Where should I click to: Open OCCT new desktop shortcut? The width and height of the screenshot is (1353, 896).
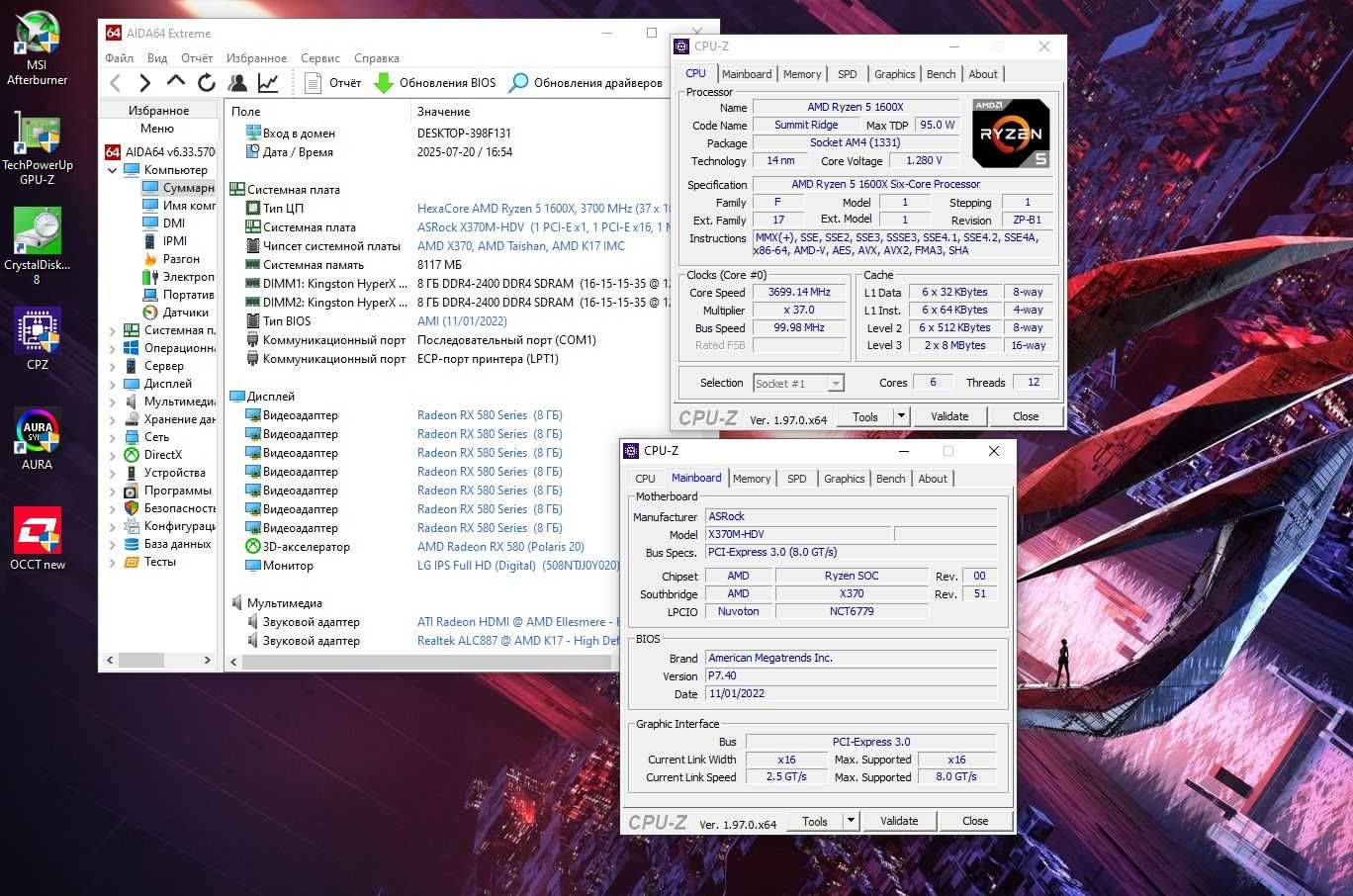tap(37, 538)
